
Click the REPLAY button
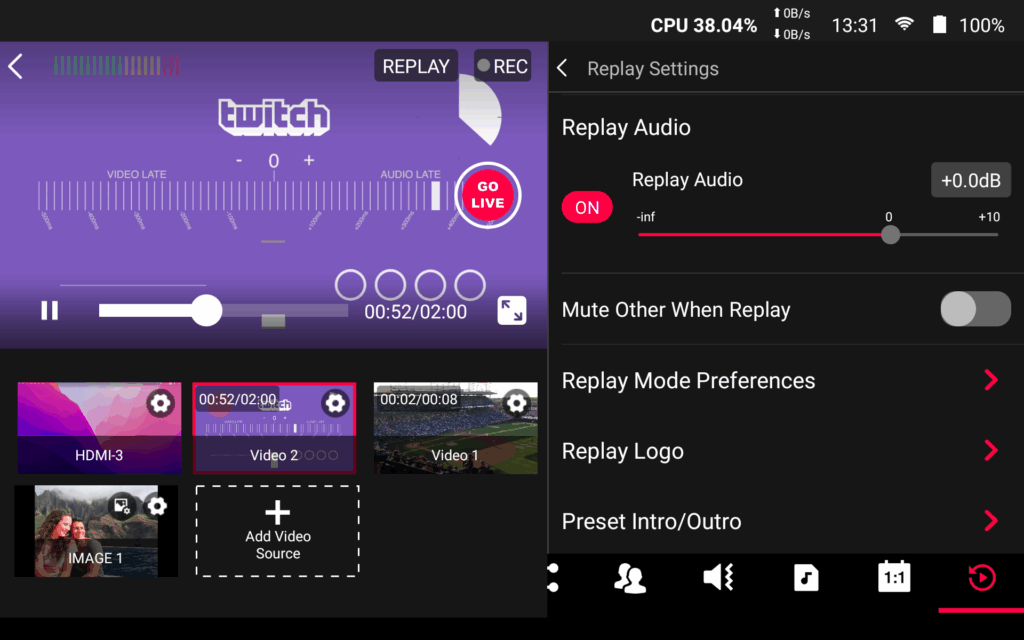(416, 66)
